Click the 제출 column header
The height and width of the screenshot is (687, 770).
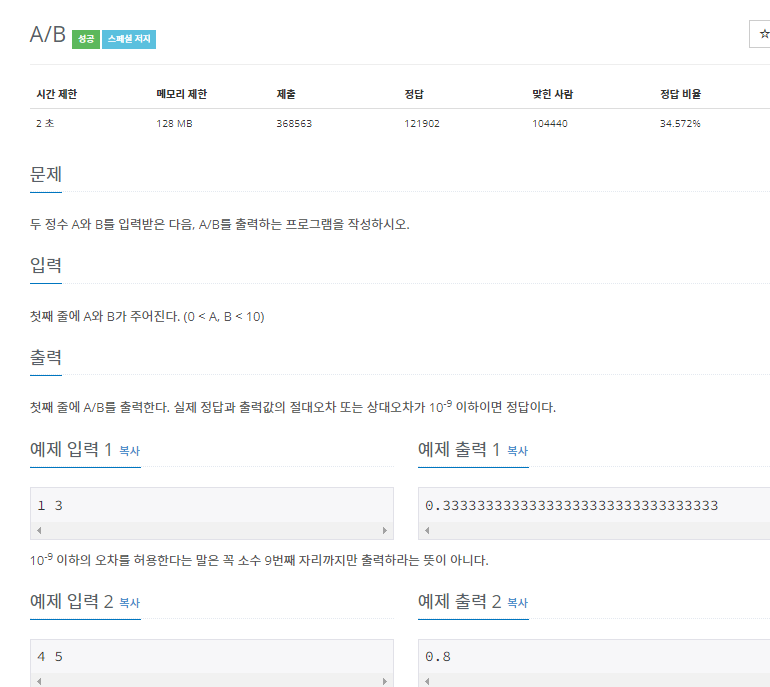(286, 94)
